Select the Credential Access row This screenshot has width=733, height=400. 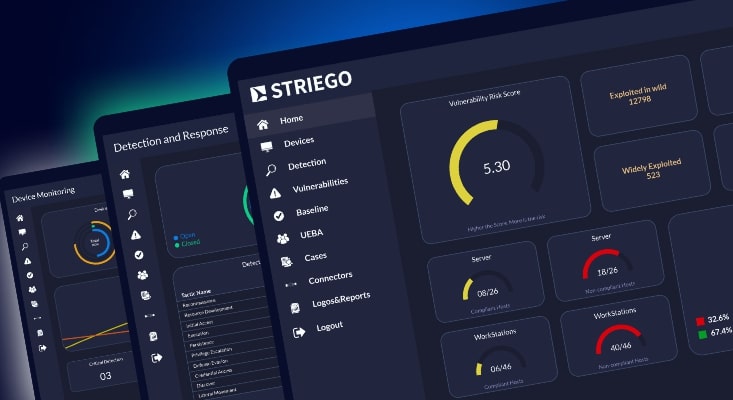click(x=236, y=371)
